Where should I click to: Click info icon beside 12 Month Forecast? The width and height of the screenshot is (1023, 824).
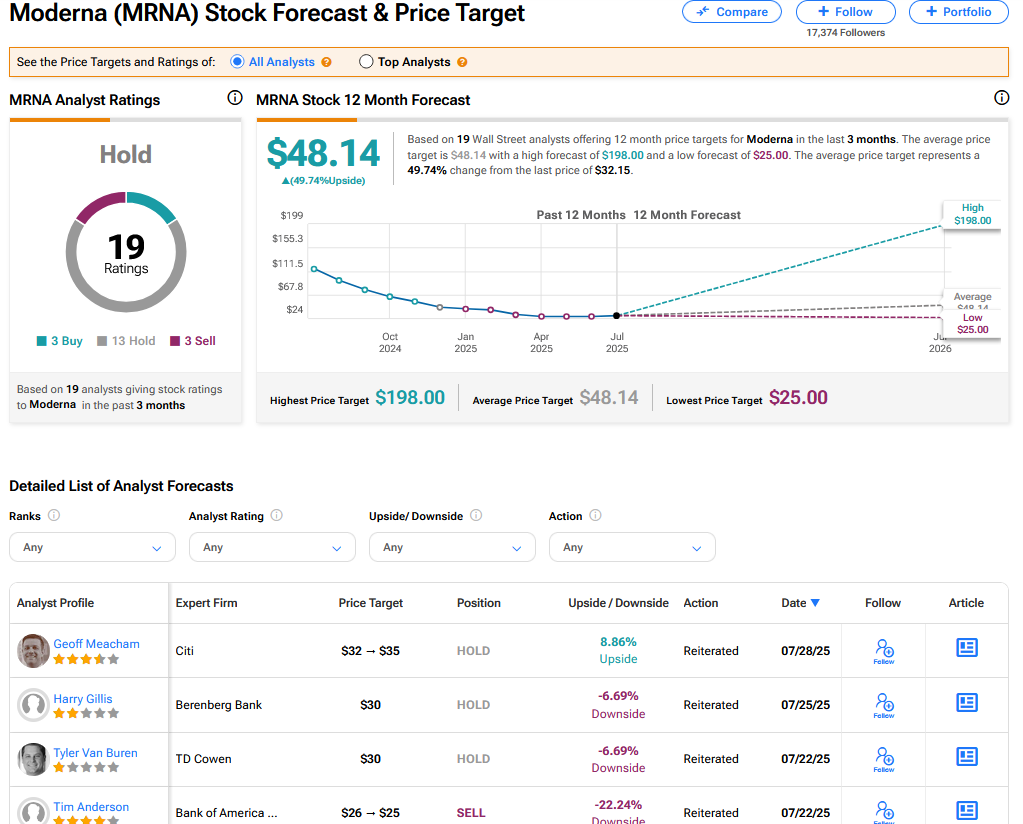[x=1001, y=98]
